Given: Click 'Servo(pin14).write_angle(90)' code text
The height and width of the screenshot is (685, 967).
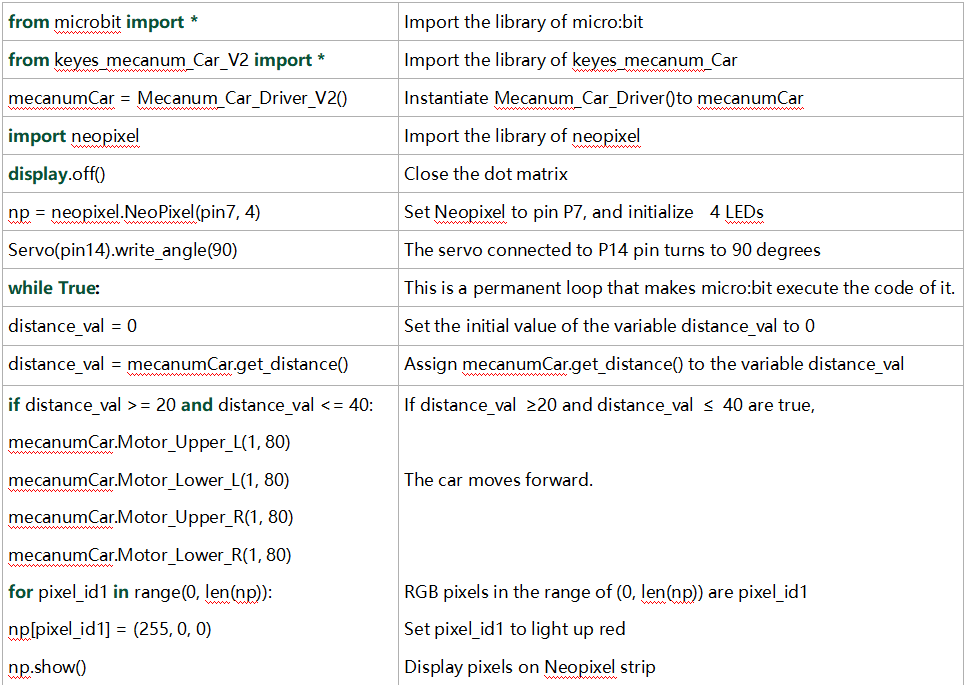Looking at the screenshot, I should (123, 250).
